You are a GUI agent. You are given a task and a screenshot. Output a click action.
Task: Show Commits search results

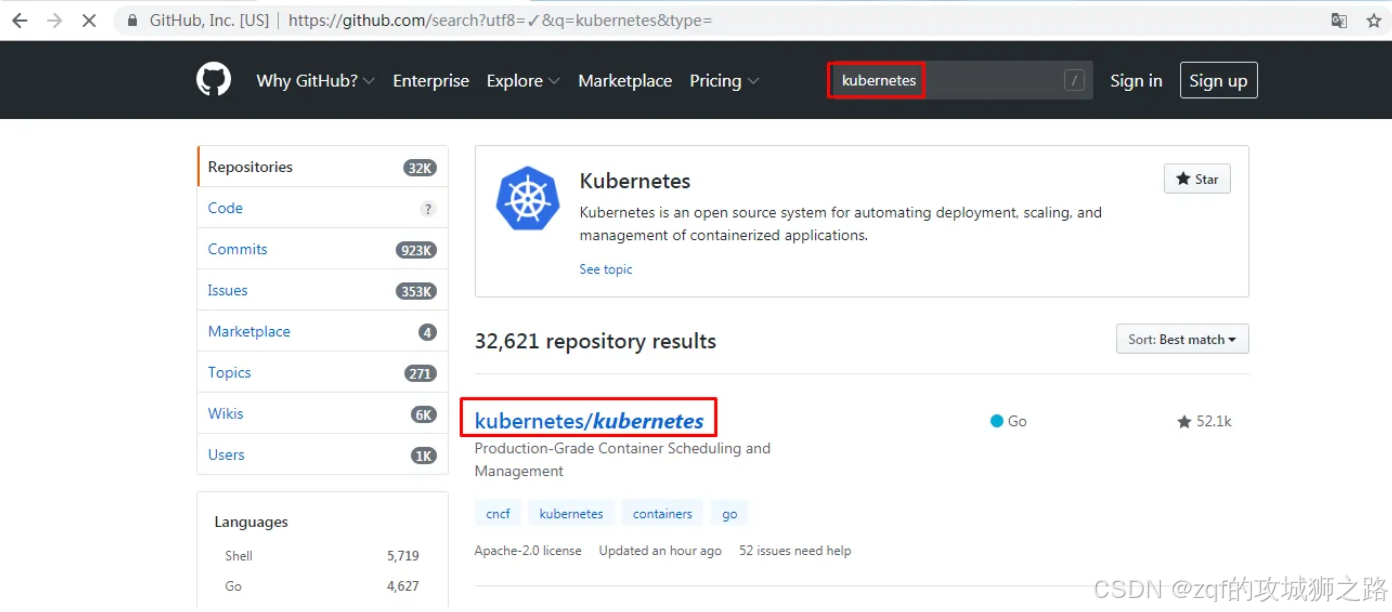point(323,249)
